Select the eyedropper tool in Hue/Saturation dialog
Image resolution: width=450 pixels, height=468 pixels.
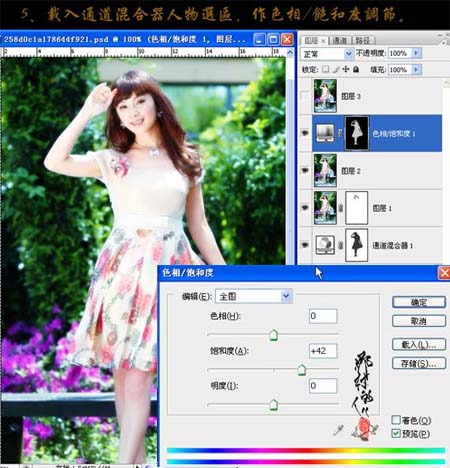[x=338, y=430]
